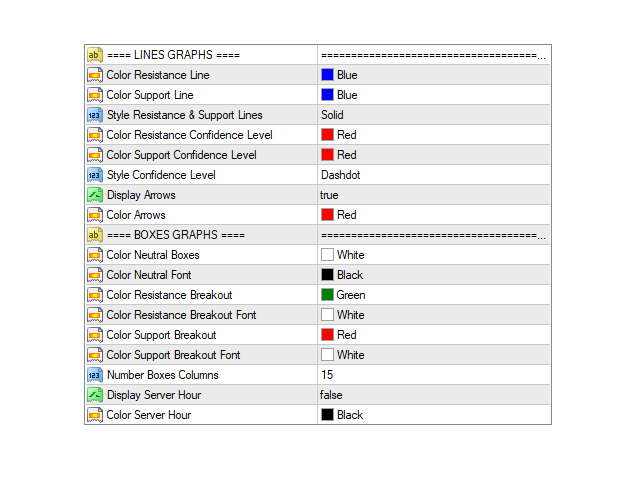Viewport: 640px width, 480px height.
Task: Click the Color Support Breakout Font label
Action: (x=173, y=355)
